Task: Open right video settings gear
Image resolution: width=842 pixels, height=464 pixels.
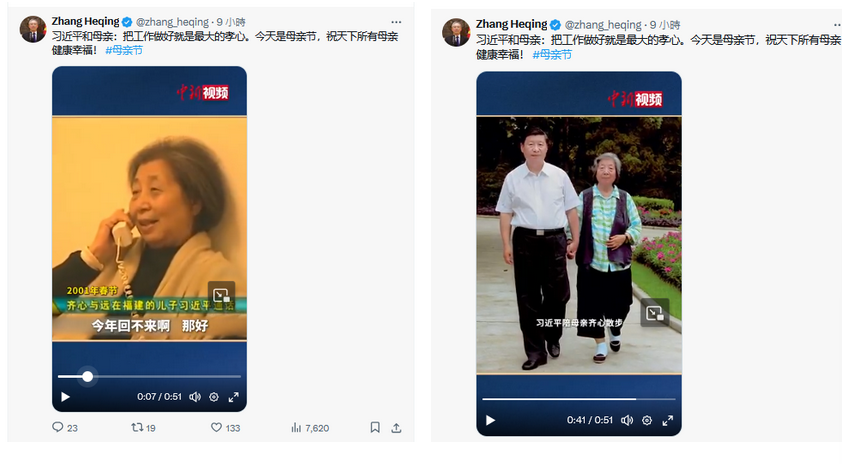Action: pyautogui.click(x=647, y=420)
